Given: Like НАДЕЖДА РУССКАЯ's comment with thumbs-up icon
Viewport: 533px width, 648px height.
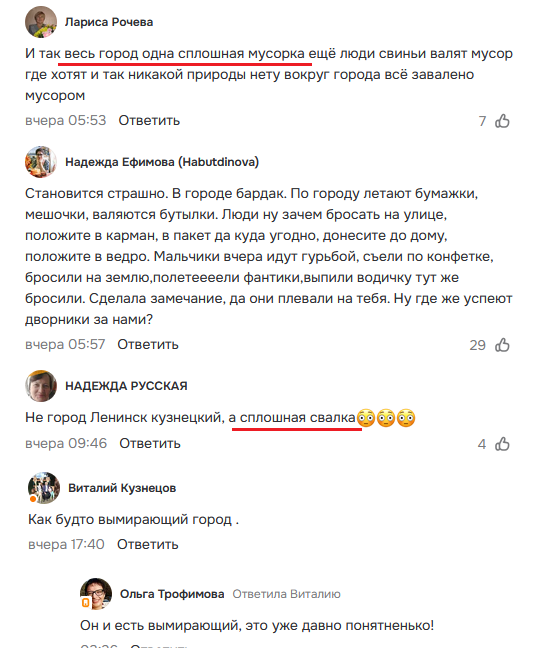Looking at the screenshot, I should tap(502, 444).
